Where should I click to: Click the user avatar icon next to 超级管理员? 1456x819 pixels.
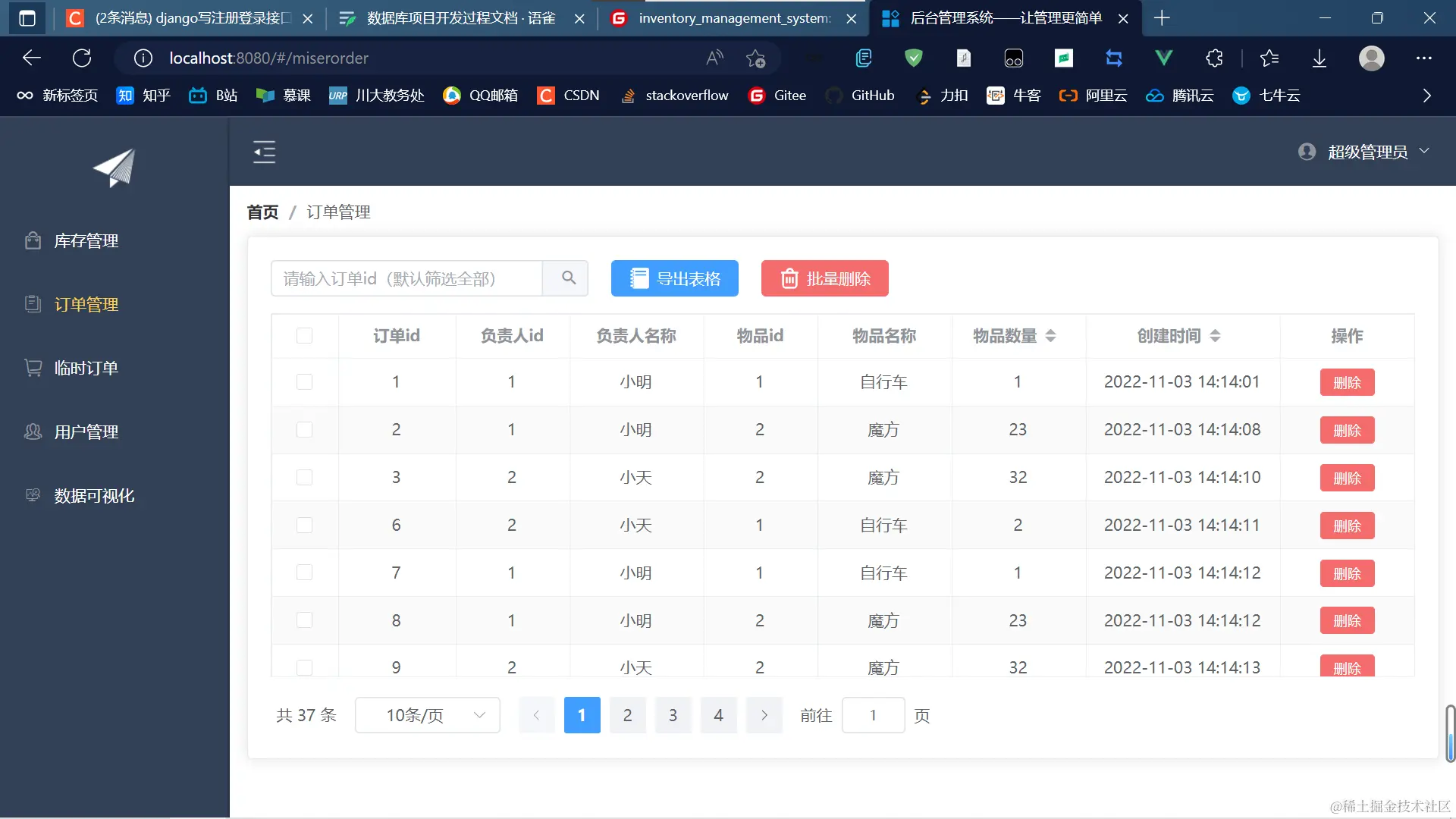[1307, 152]
